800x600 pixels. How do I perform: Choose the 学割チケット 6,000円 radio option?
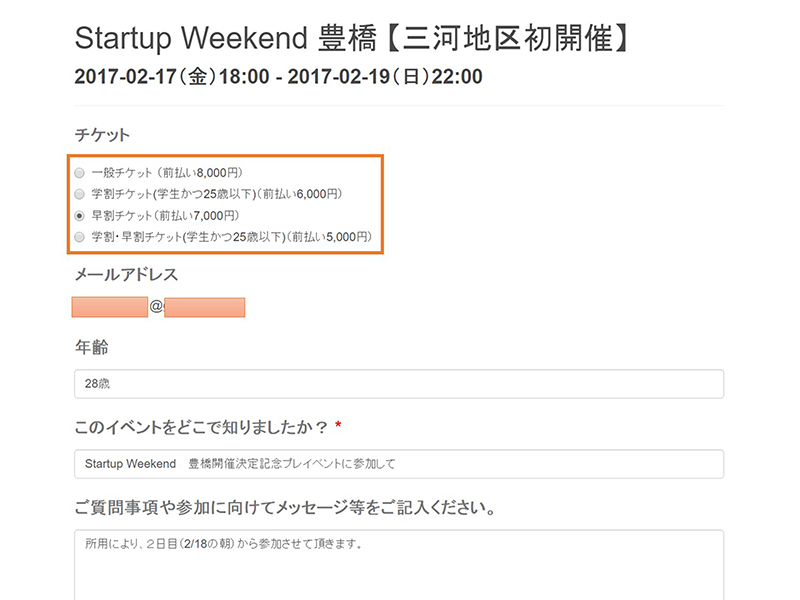tap(80, 194)
